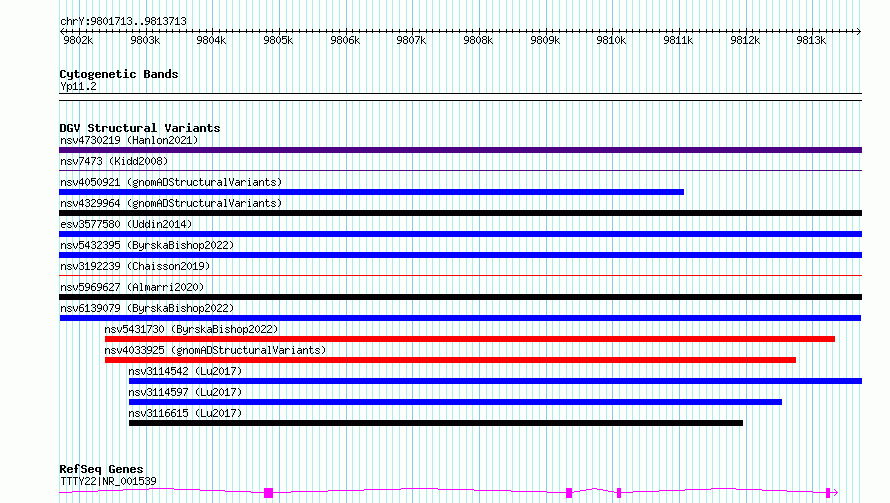
Task: Click the last TTTY22 exon with arrow
Action: pyautogui.click(x=831, y=493)
